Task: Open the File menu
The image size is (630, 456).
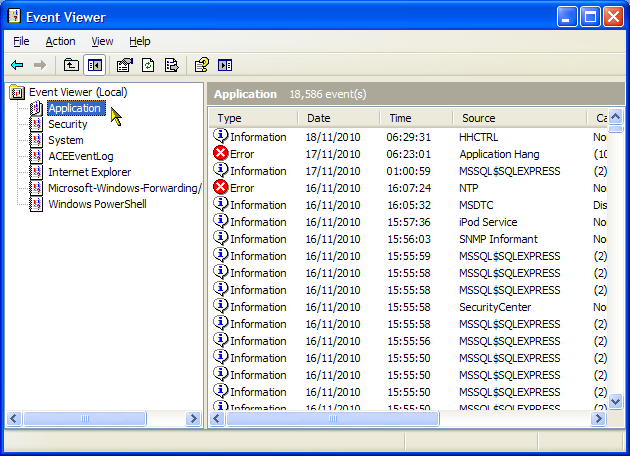Action: pyautogui.click(x=21, y=41)
